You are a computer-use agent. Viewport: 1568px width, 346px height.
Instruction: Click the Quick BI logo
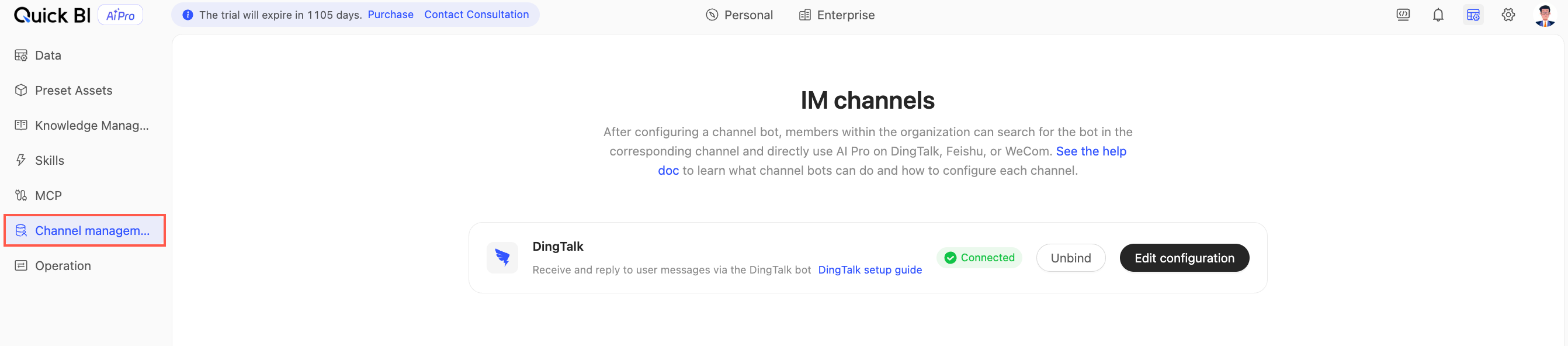52,15
